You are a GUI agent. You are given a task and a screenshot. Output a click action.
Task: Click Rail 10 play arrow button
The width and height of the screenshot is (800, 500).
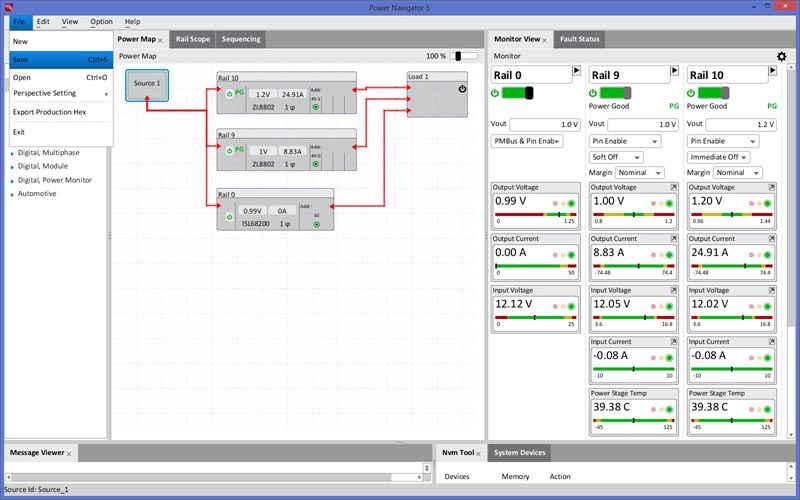click(772, 70)
